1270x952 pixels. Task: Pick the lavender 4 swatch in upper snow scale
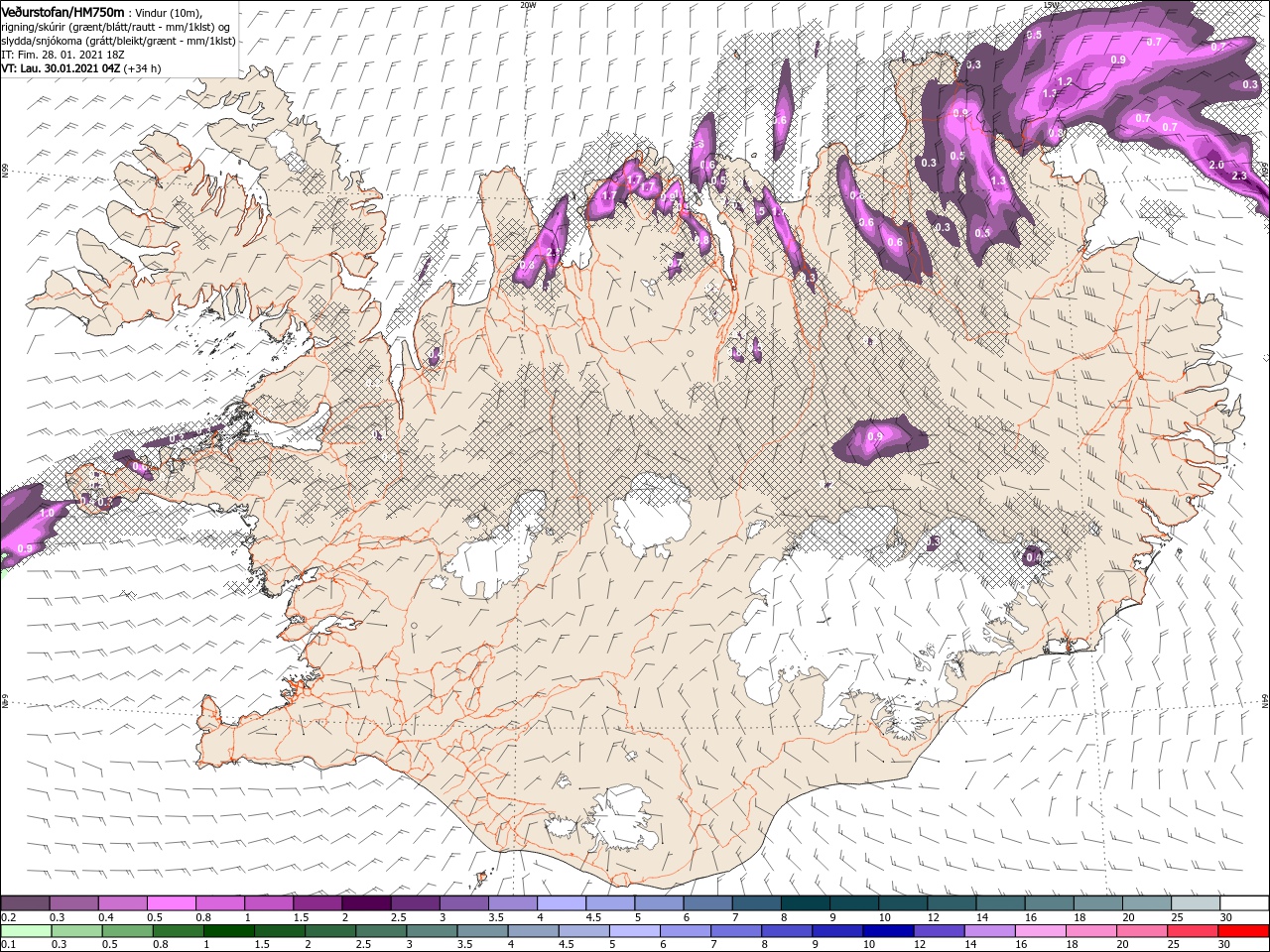pyautogui.click(x=562, y=902)
